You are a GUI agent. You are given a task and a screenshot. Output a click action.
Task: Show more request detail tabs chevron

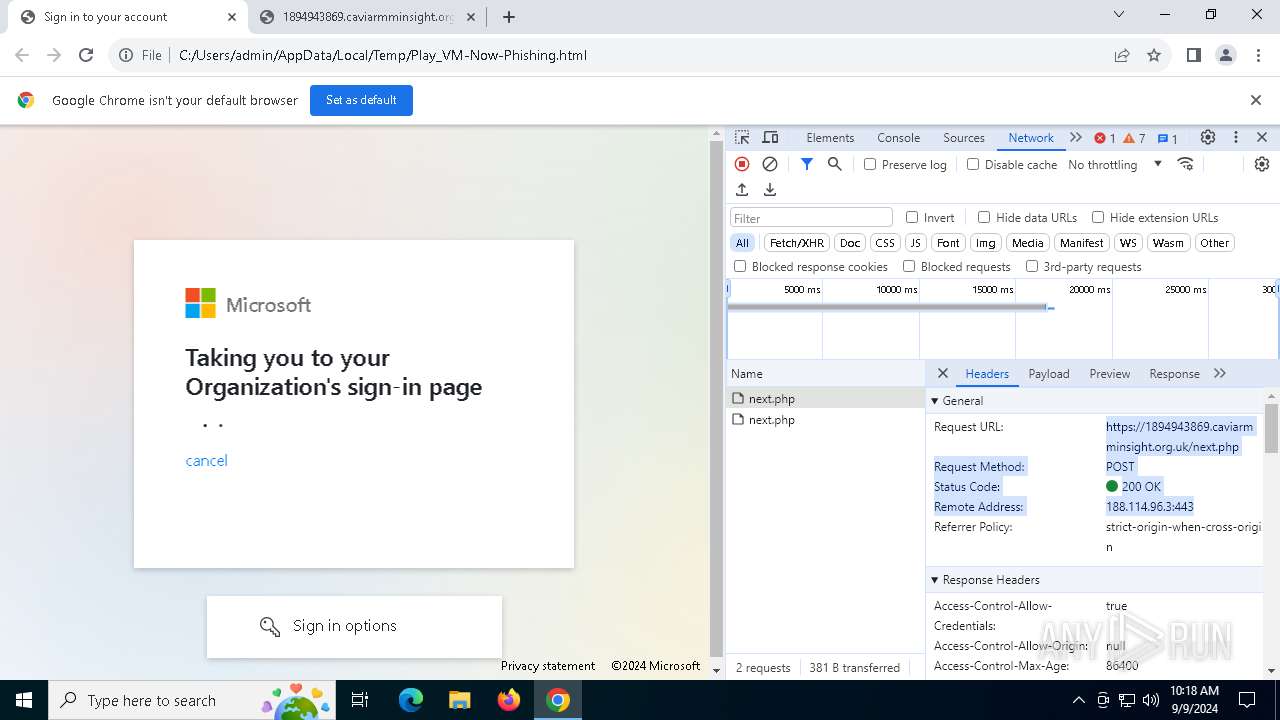point(1220,373)
